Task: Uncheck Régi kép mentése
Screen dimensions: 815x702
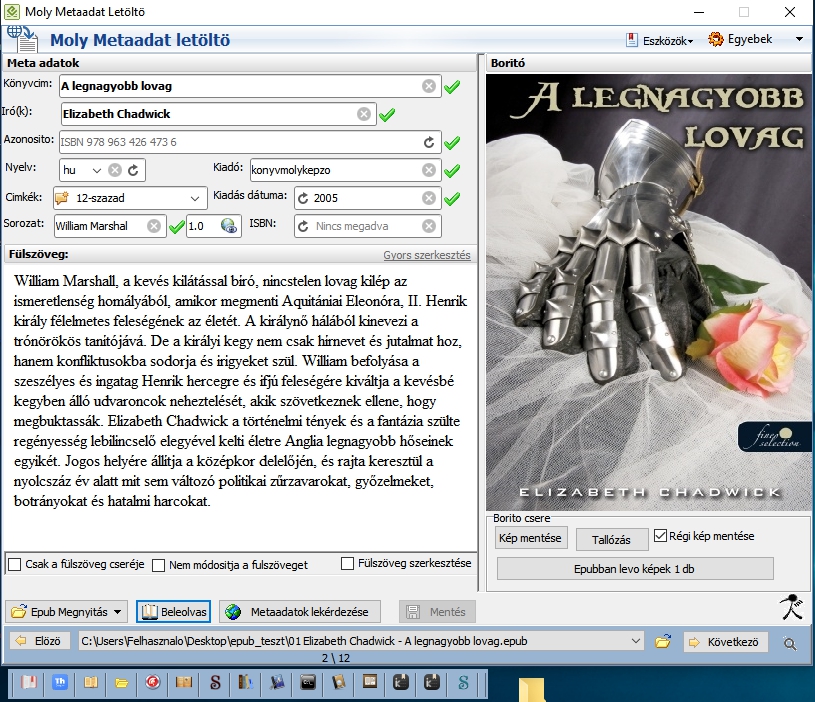Action: 660,536
